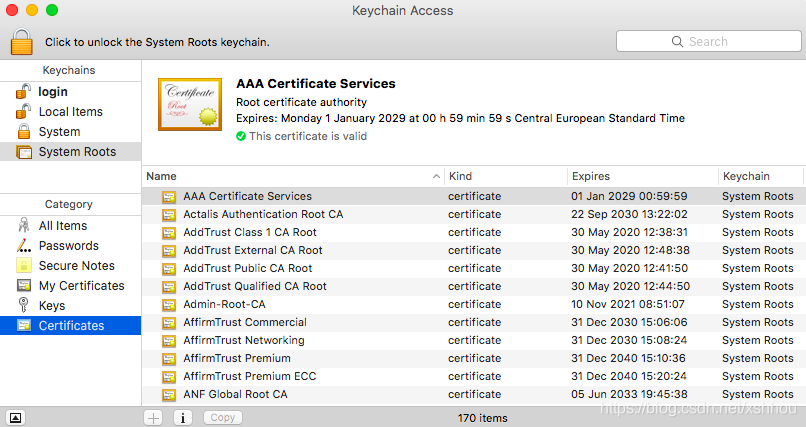Click certificate icon beside AddTrust Class 1 CA Root
Image resolution: width=806 pixels, height=427 pixels.
(169, 233)
